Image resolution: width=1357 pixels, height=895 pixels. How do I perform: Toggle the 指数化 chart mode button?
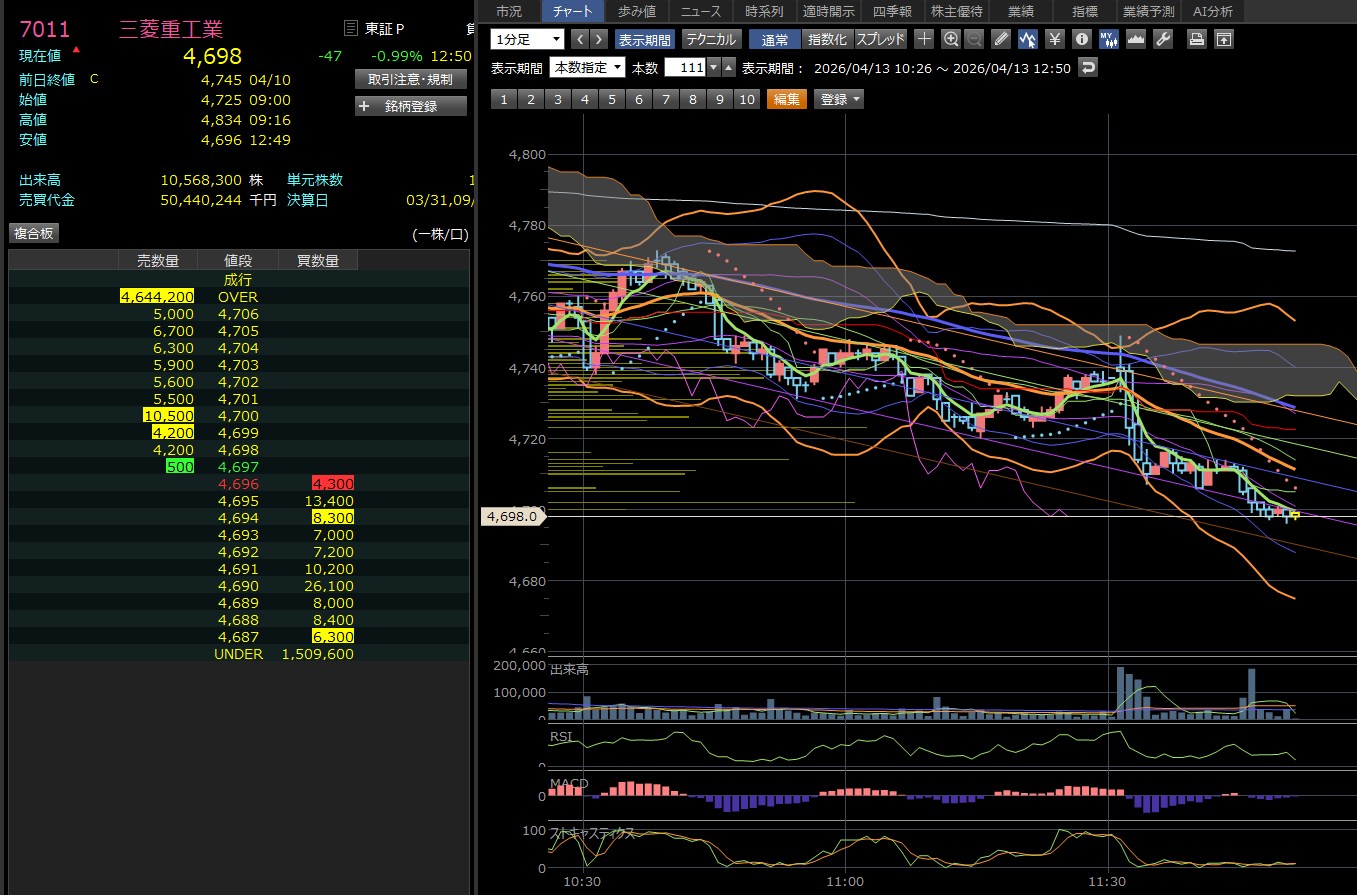827,39
